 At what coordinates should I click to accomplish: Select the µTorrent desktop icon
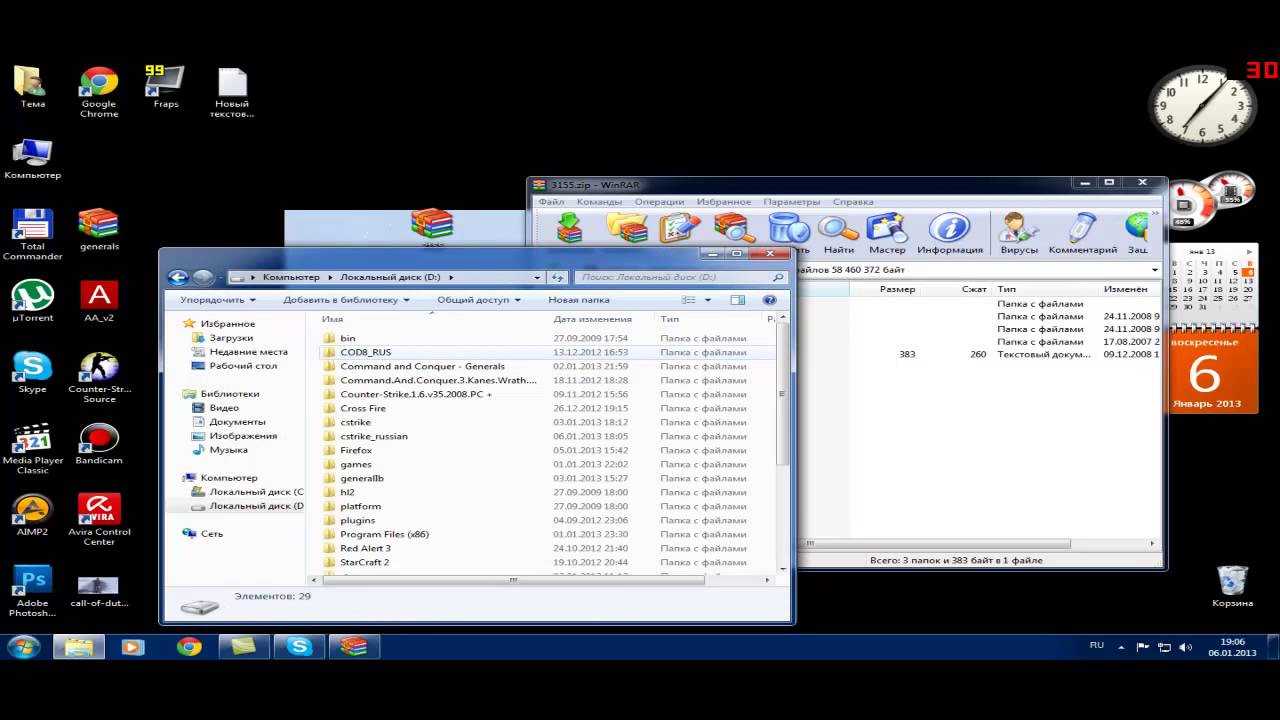33,301
